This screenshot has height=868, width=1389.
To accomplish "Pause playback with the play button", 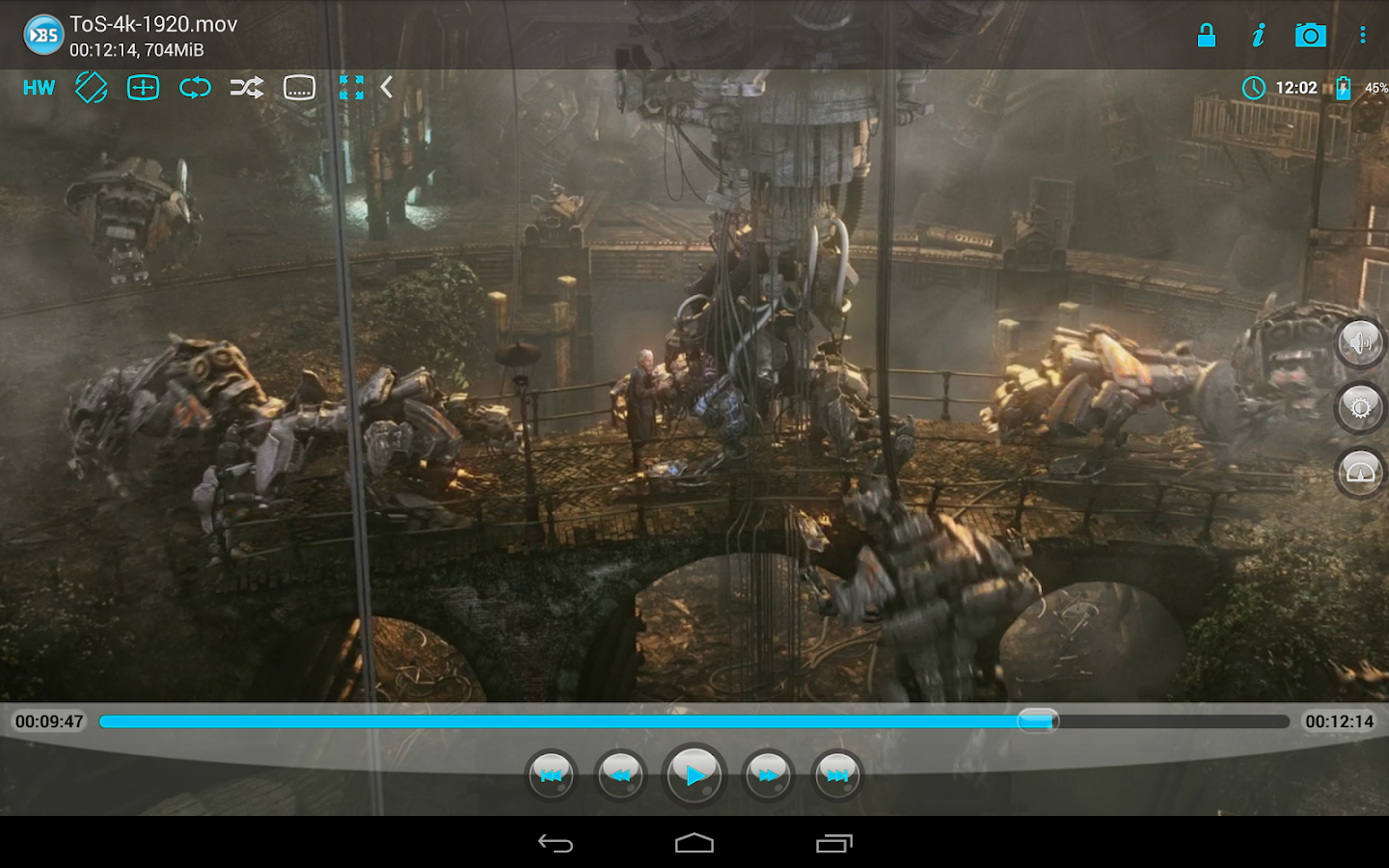I will coord(694,774).
